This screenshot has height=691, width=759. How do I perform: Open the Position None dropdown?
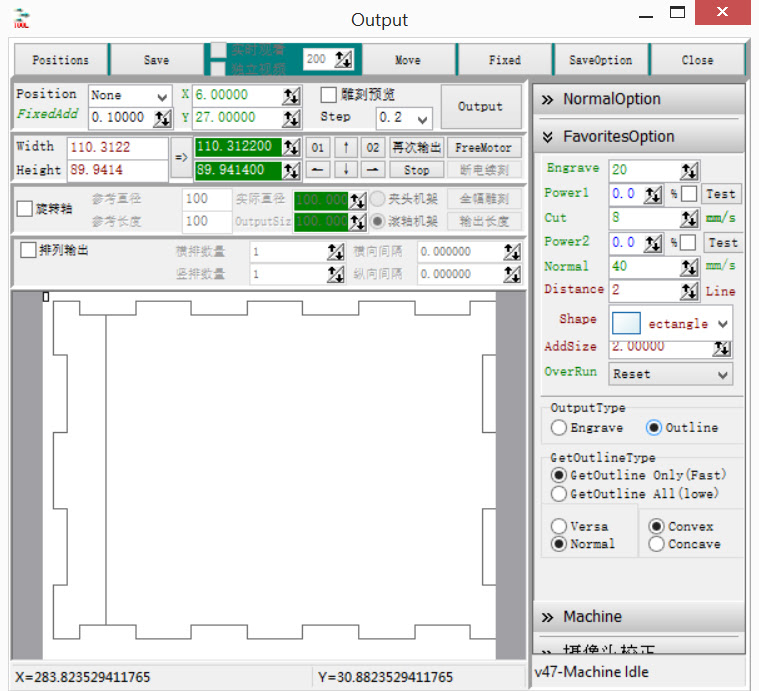tap(130, 95)
